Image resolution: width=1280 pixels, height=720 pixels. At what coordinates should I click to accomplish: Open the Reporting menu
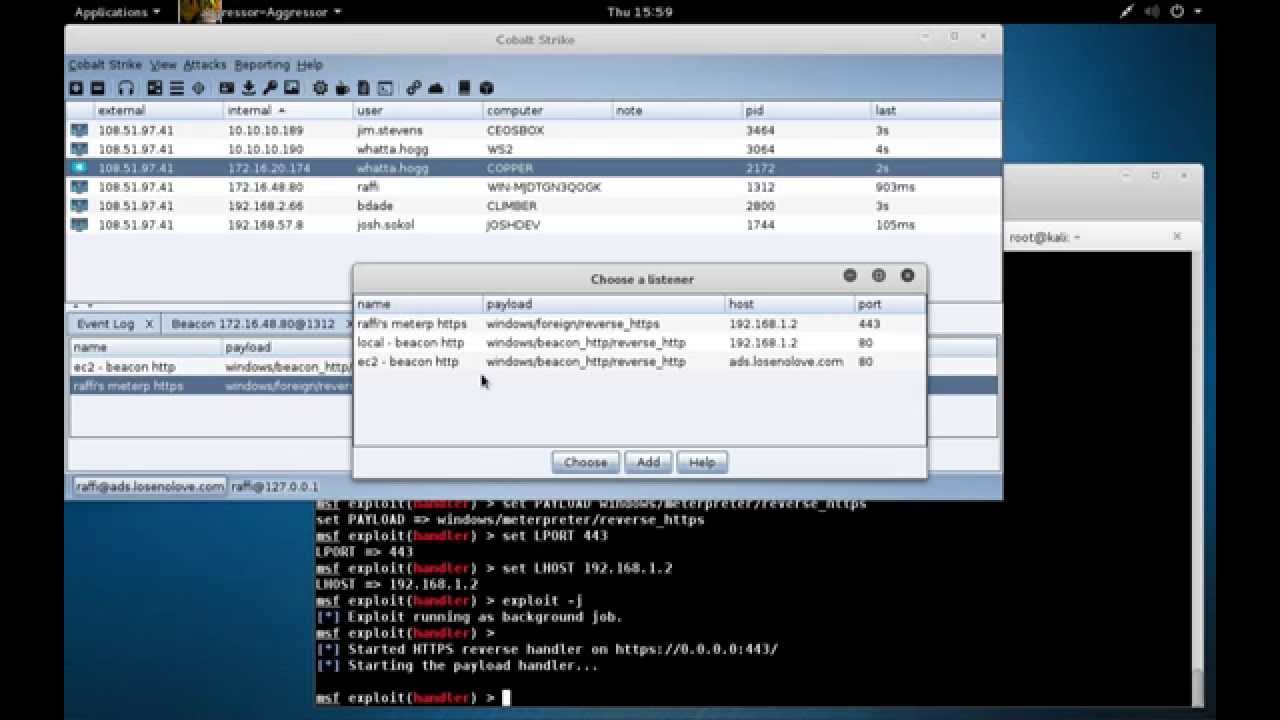coord(262,65)
